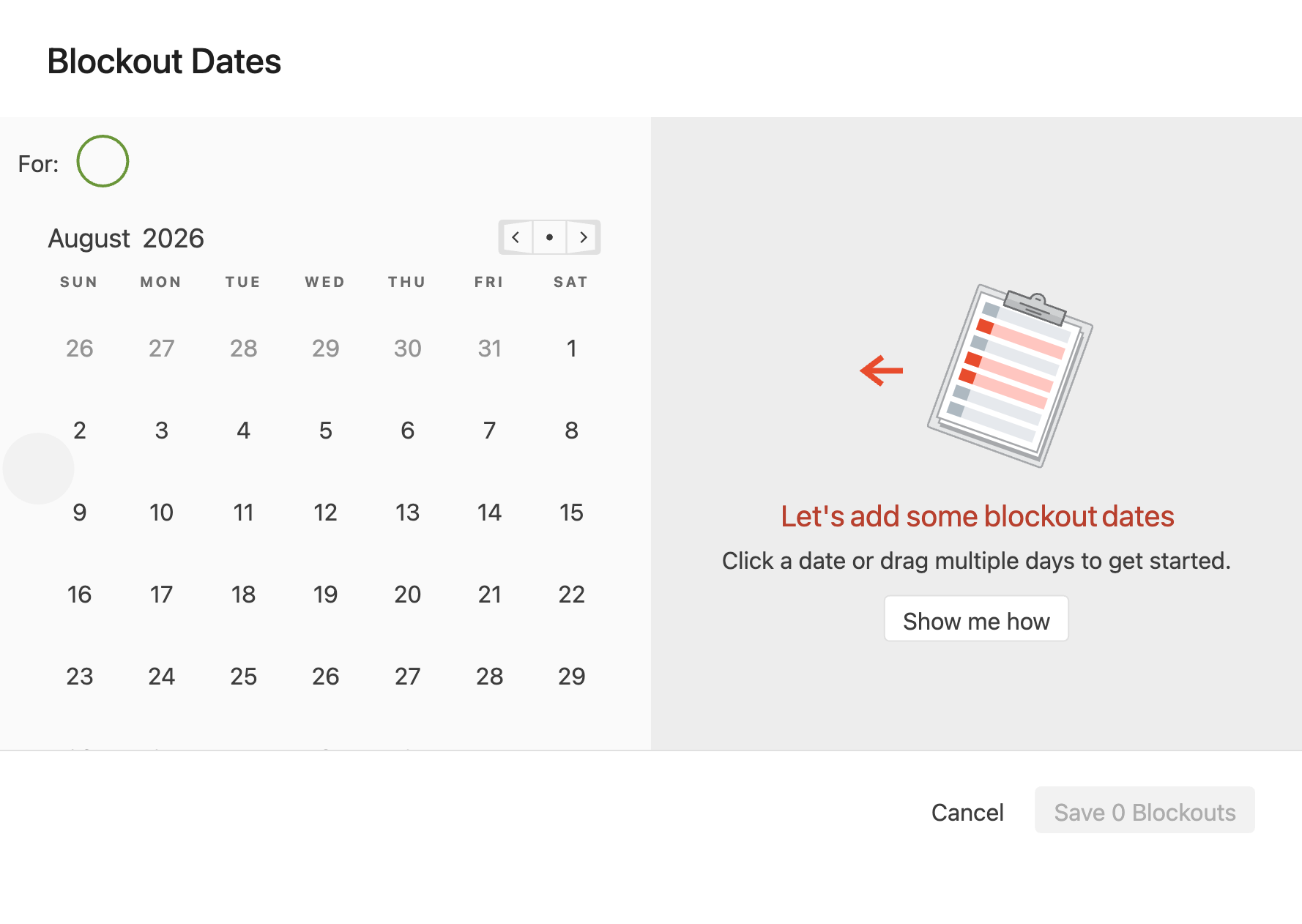Screen dimensions: 1302x924
Task: Select the greyed July 31 date
Action: pyautogui.click(x=490, y=349)
